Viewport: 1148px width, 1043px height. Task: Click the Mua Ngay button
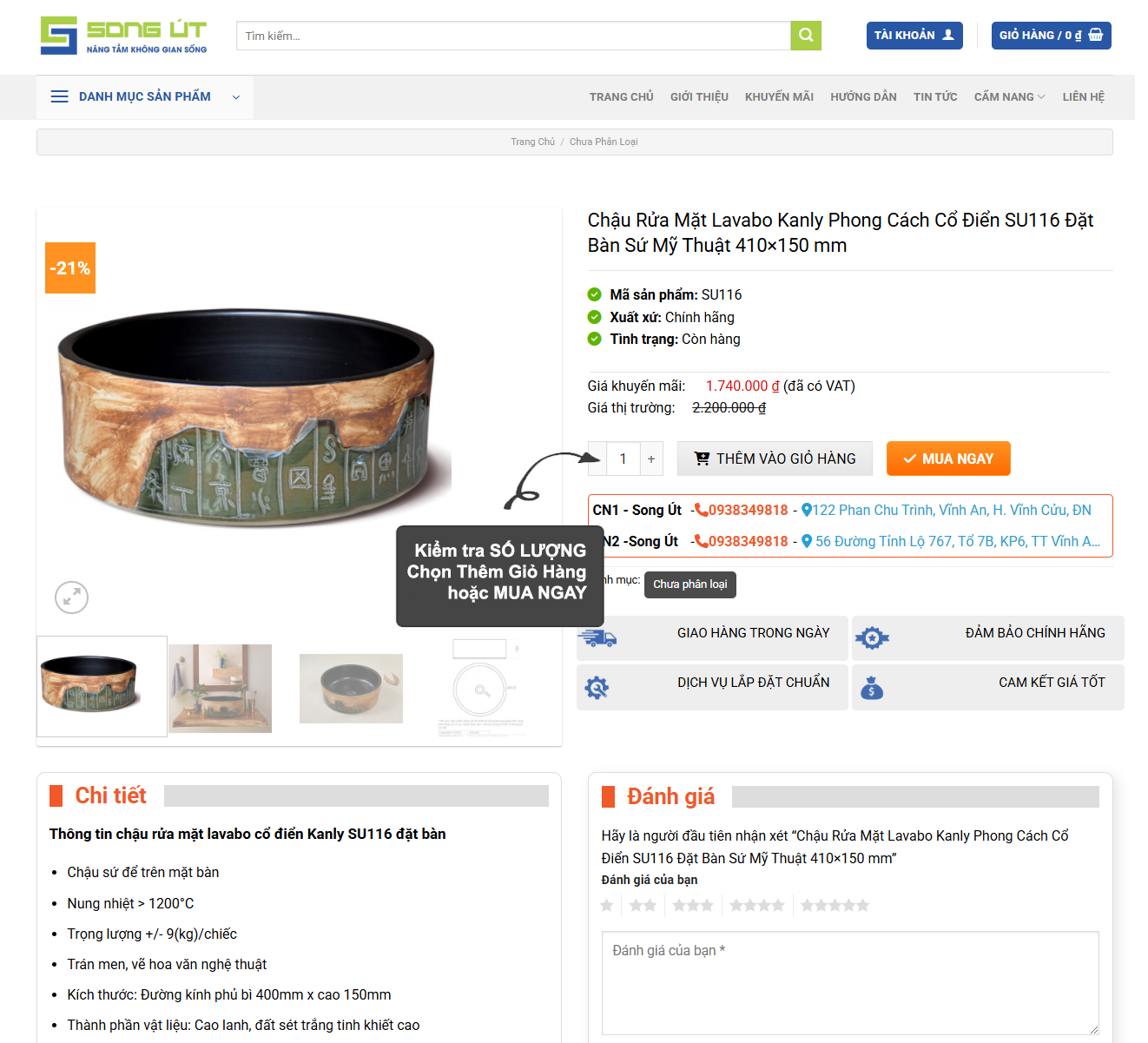coord(948,459)
